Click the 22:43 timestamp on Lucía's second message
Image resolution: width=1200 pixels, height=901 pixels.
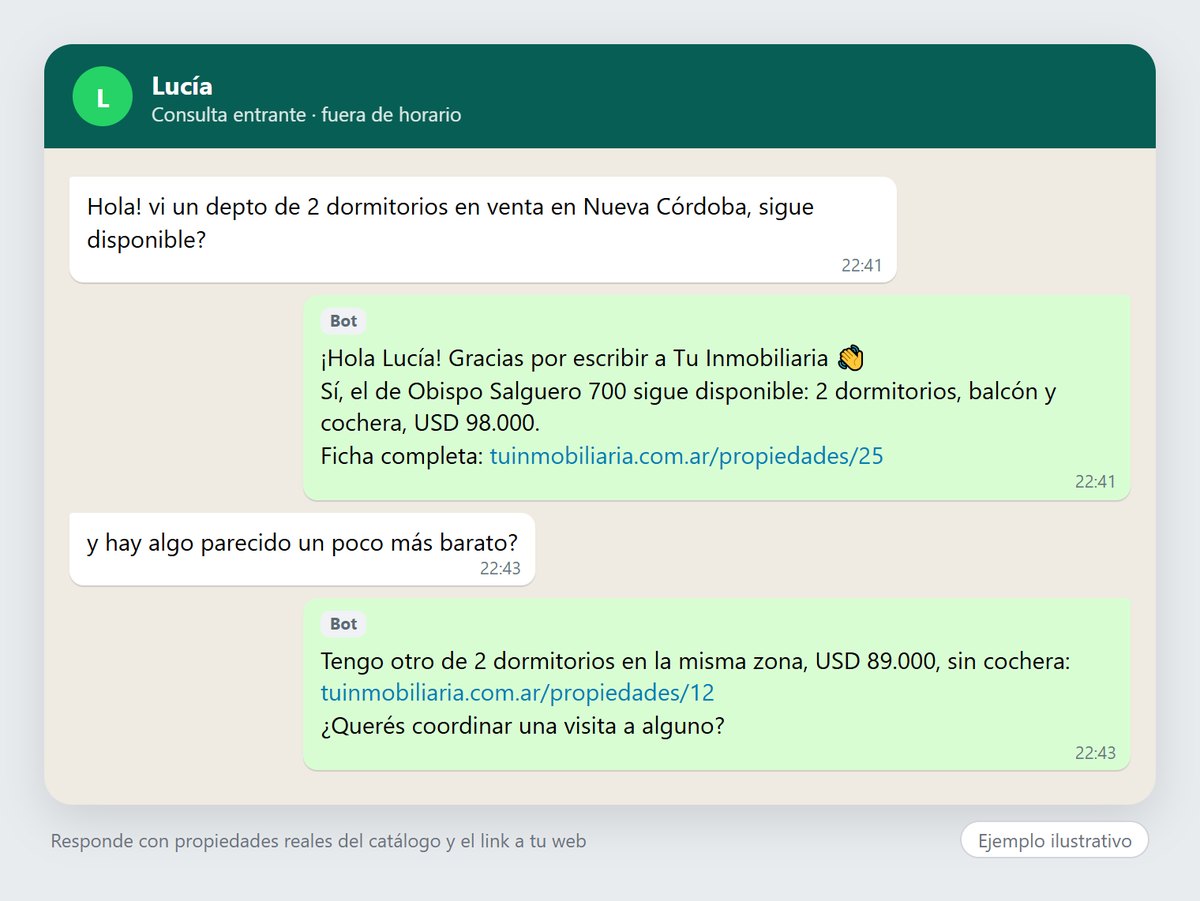[x=500, y=568]
